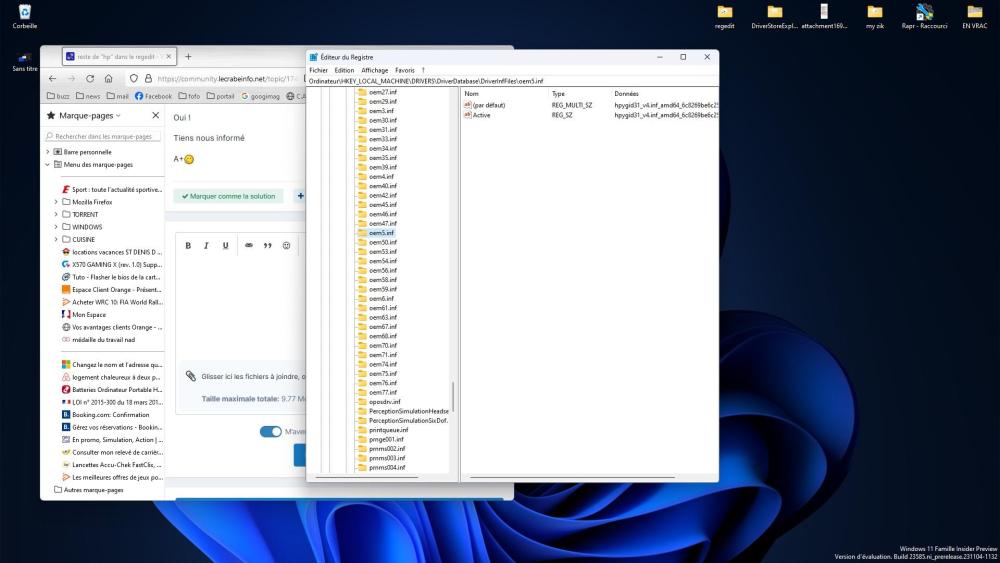
Task: Open the Corbeille recycle bin on desktop
Action: point(25,15)
